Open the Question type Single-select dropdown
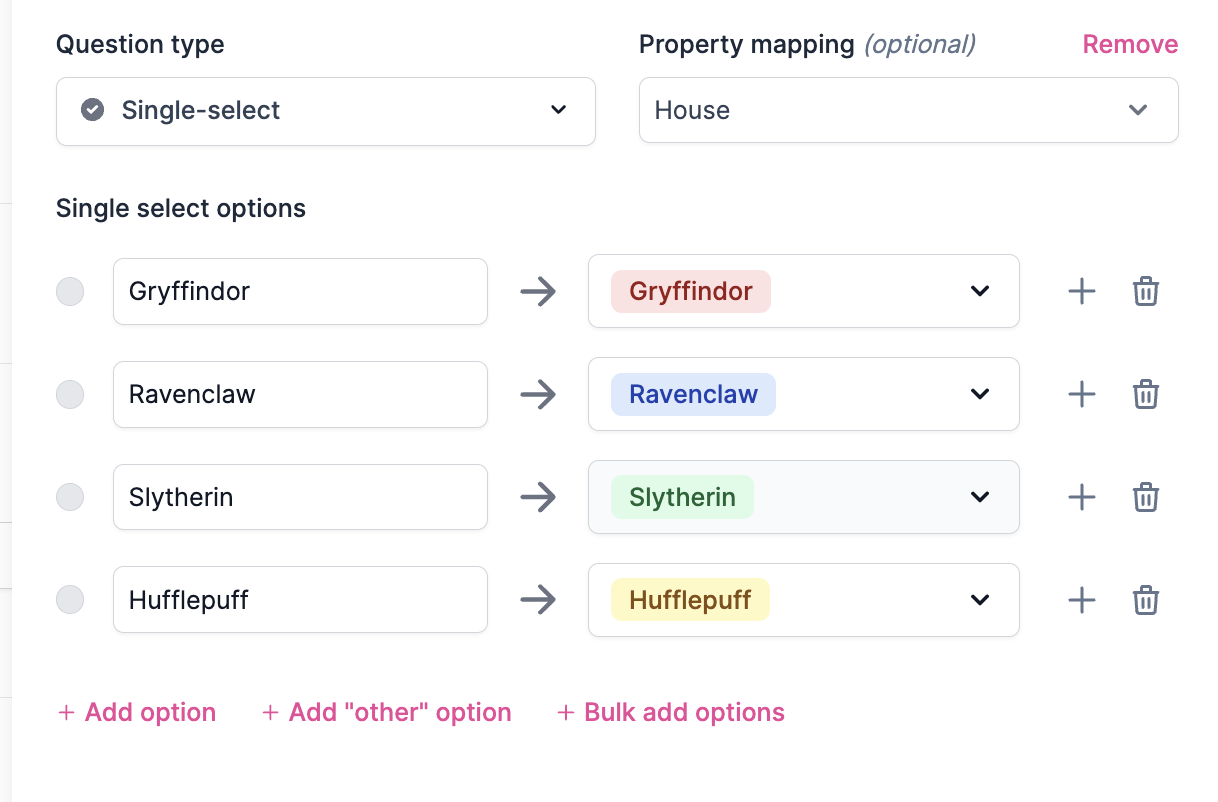The height and width of the screenshot is (802, 1218). tap(325, 111)
